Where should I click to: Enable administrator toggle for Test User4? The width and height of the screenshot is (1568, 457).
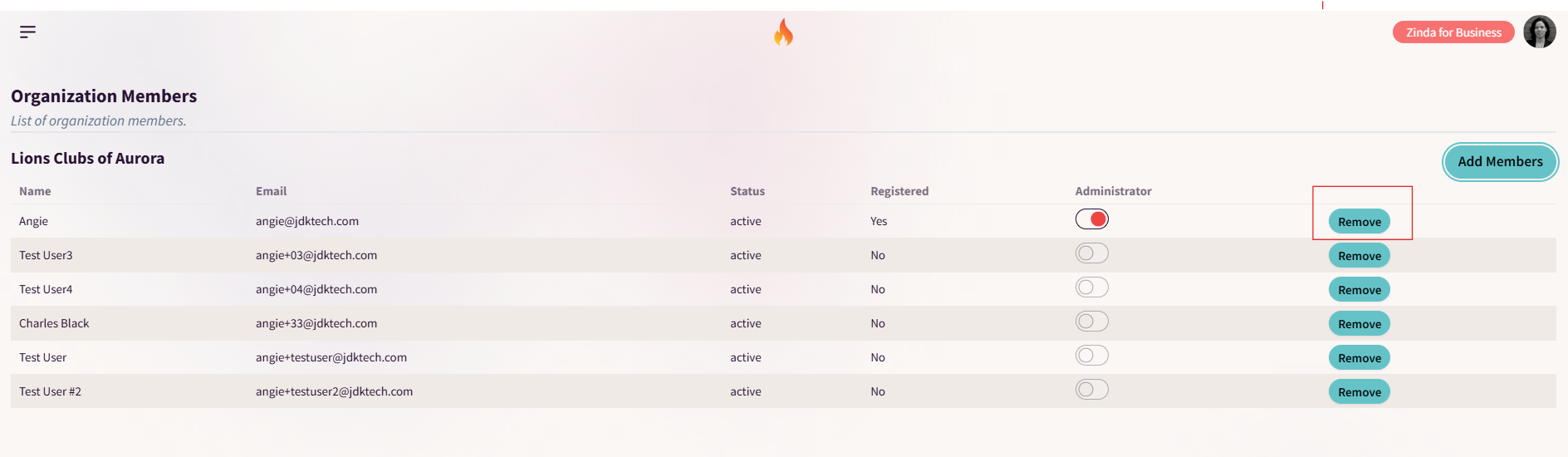(1091, 287)
